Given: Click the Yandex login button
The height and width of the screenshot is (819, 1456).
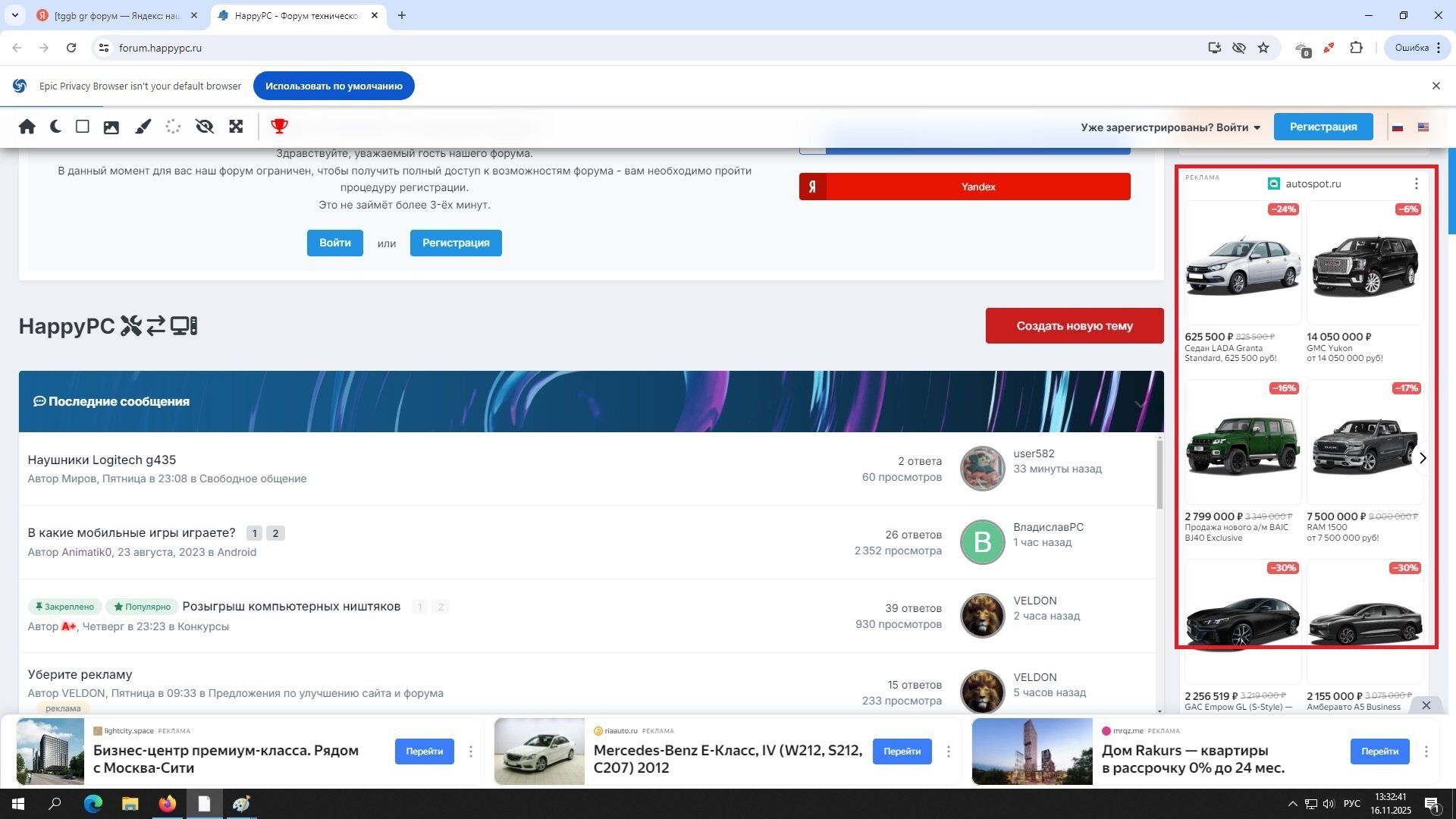Looking at the screenshot, I should [965, 187].
